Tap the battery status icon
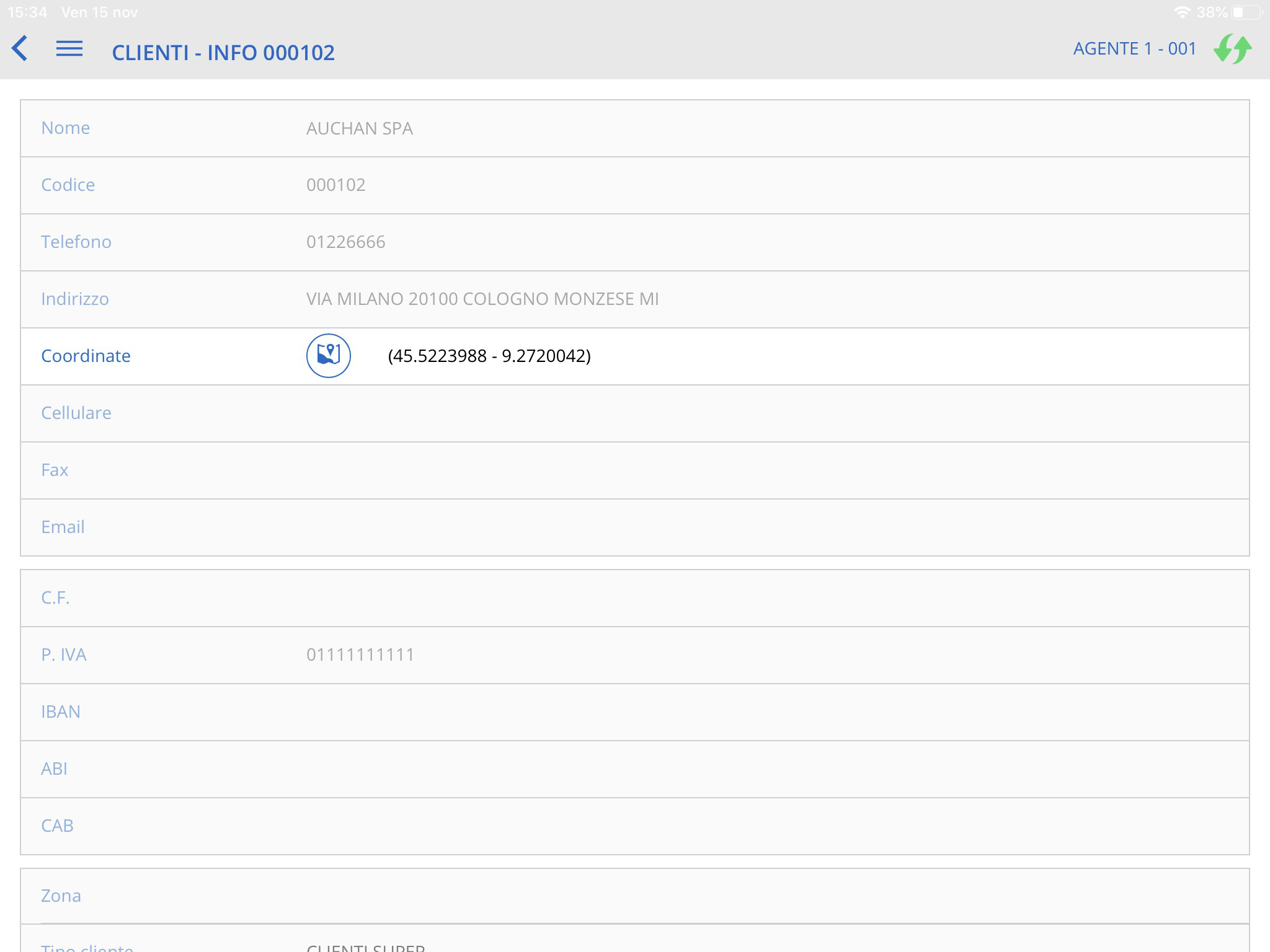The image size is (1270, 952). tap(1247, 12)
